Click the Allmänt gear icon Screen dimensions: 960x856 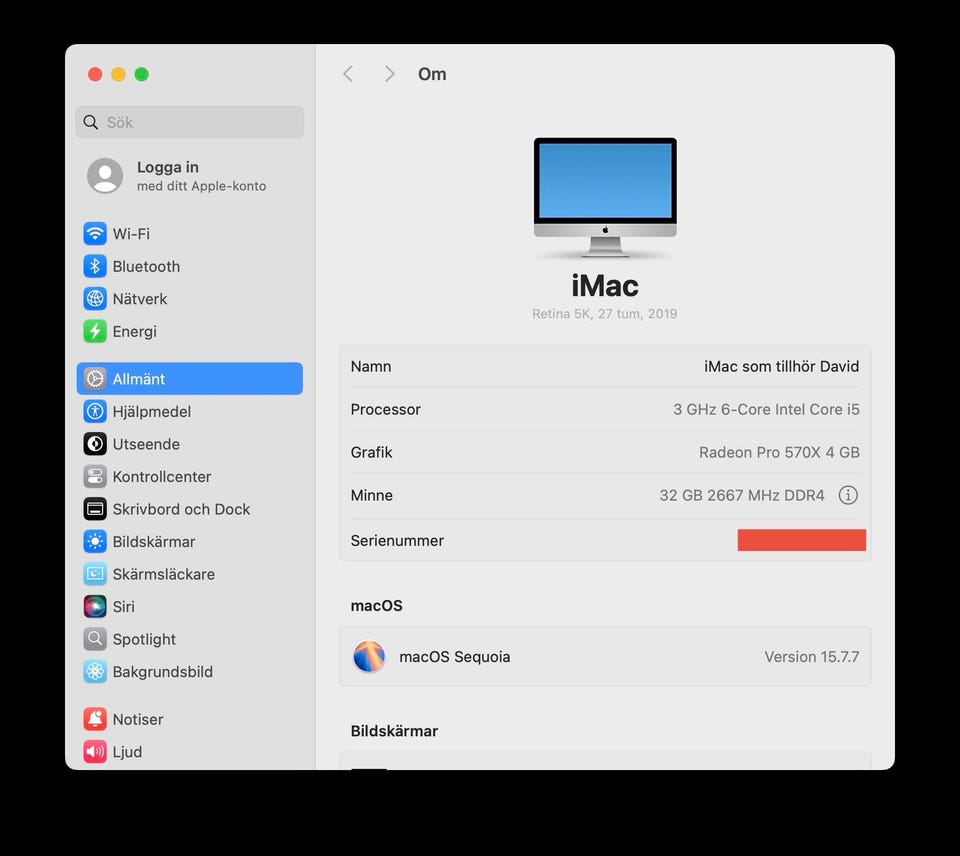pos(95,378)
